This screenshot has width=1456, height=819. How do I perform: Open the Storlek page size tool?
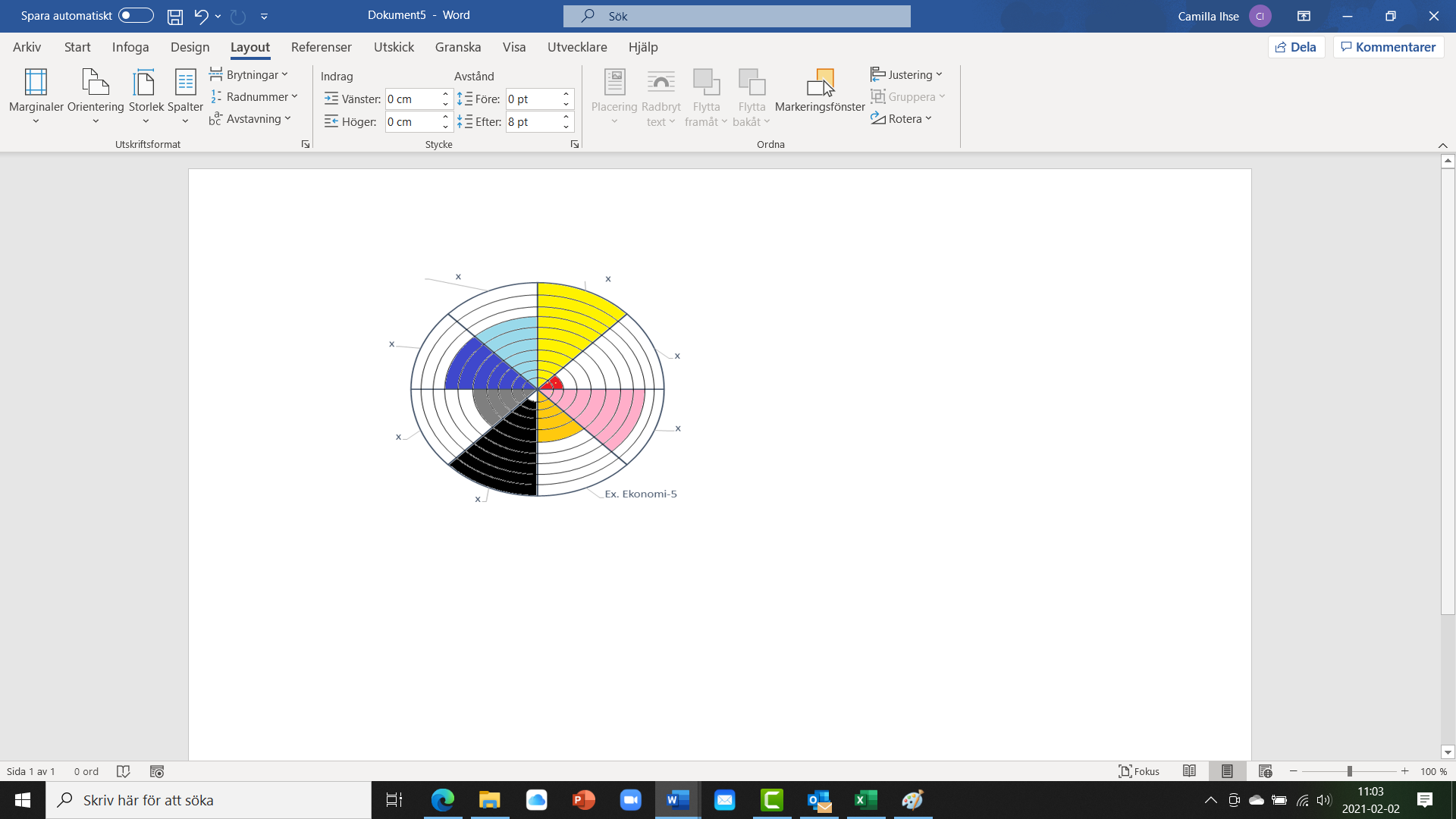tap(145, 83)
